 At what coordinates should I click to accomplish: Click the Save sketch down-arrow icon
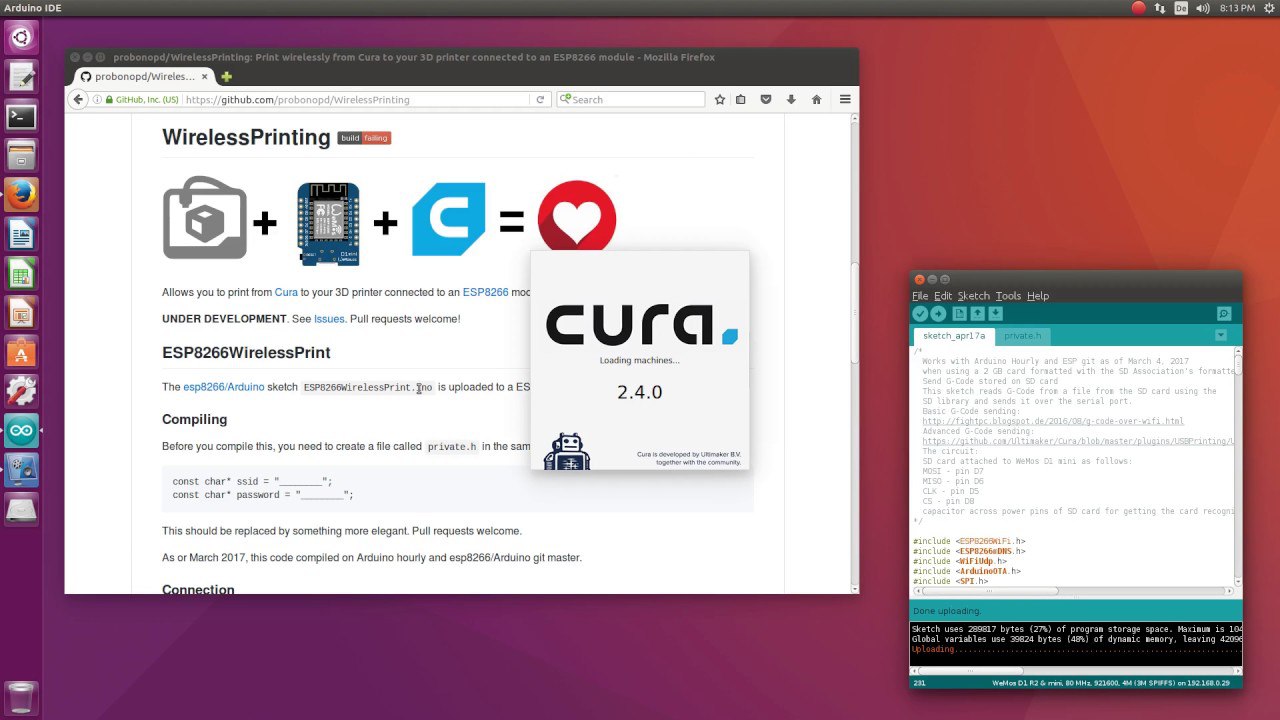point(995,314)
